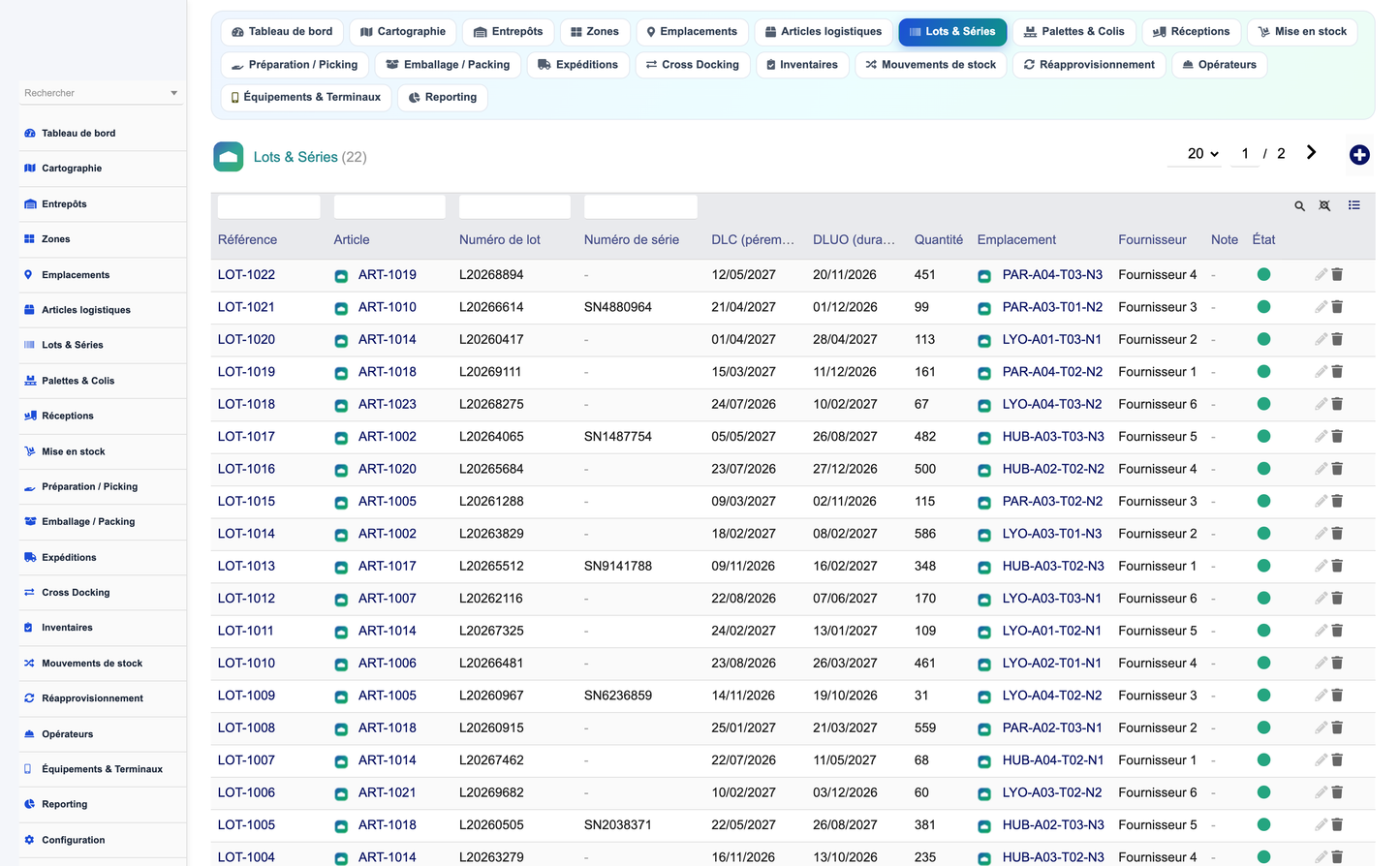Click the clear filters crossed magnifier icon
The width and height of the screenshot is (1400, 866).
pos(1324,206)
